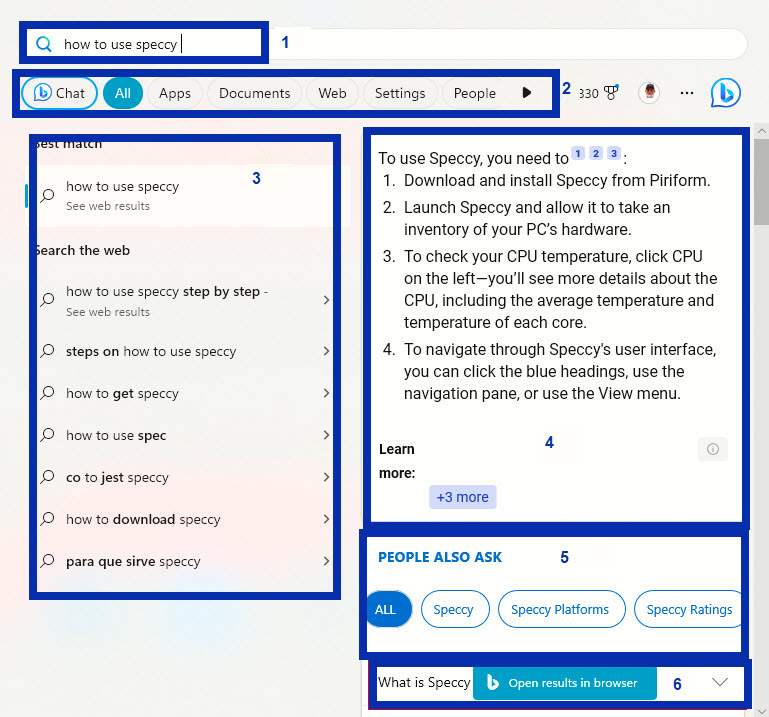Click search icon next to 'para que sirve speccy'

coord(48,561)
